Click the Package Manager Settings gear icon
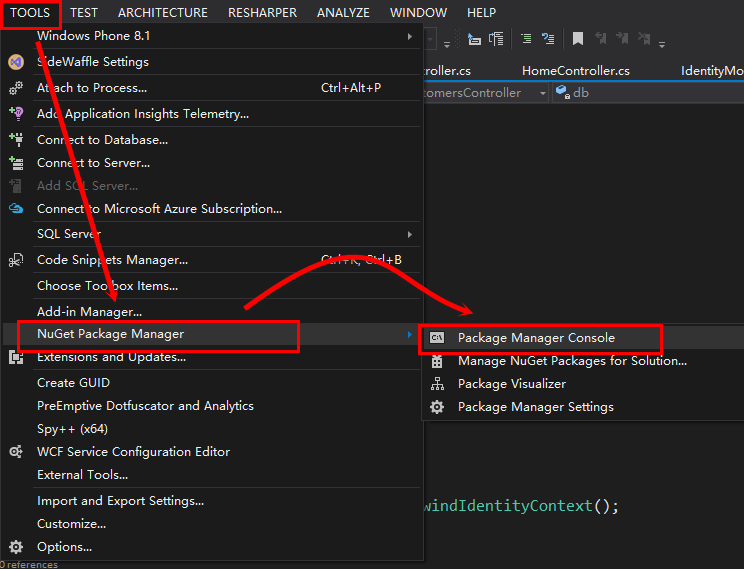 [x=437, y=407]
